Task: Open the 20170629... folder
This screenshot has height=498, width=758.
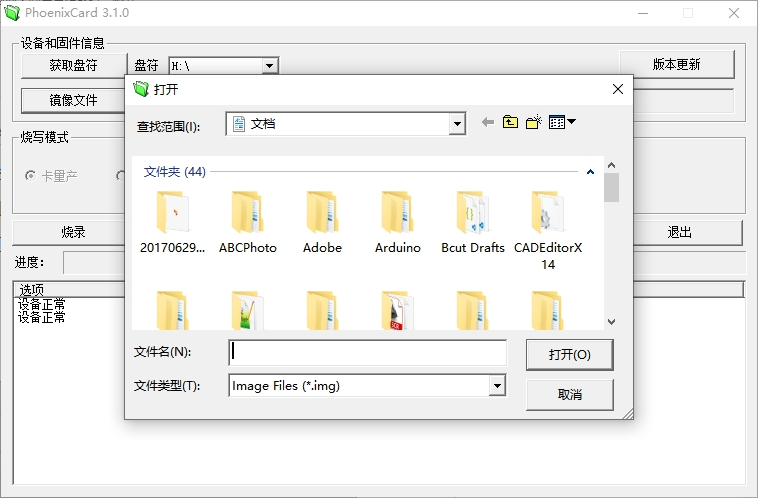Action: (173, 222)
